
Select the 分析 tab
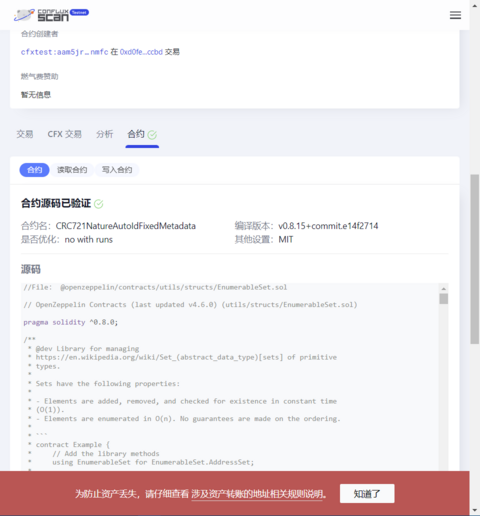[x=105, y=134]
